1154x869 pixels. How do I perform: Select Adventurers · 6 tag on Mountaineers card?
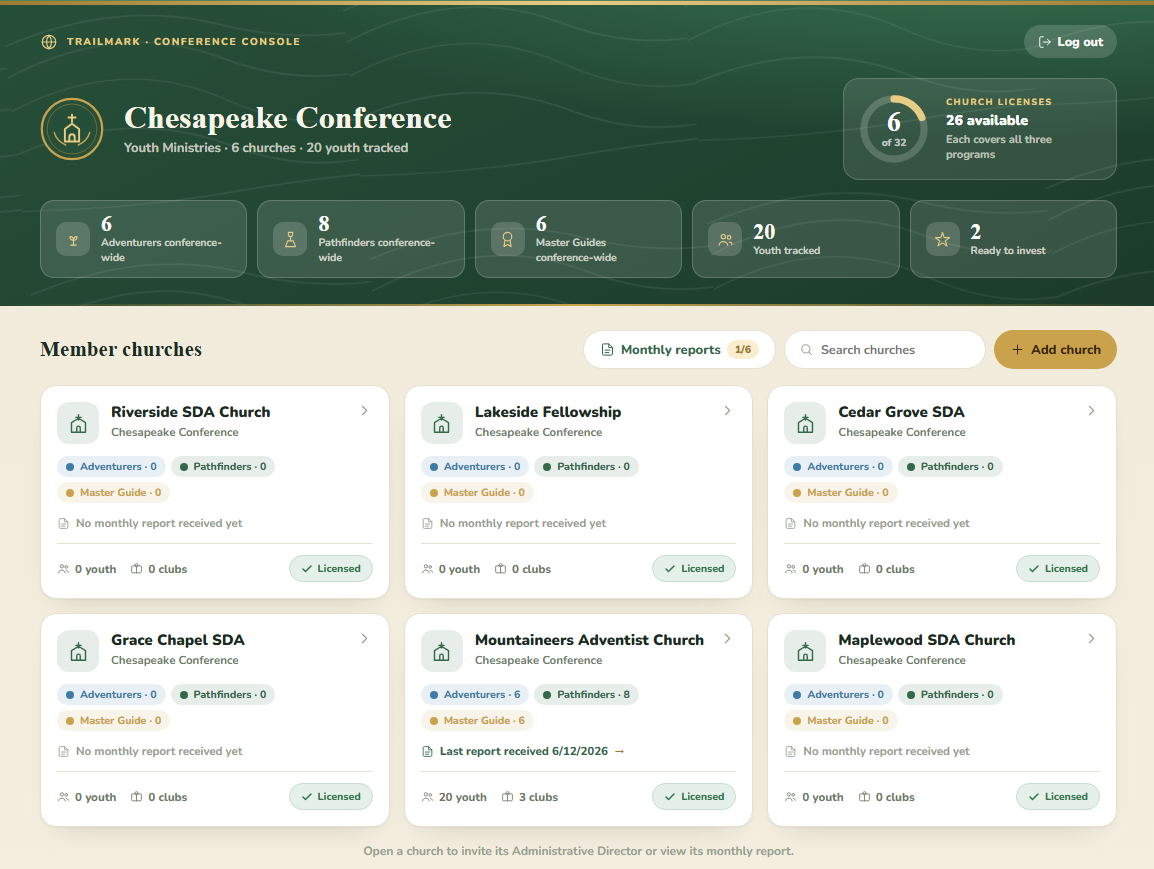[x=475, y=695]
